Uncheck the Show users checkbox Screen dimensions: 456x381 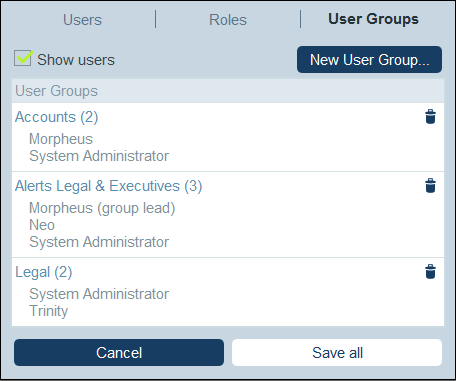coord(23,59)
